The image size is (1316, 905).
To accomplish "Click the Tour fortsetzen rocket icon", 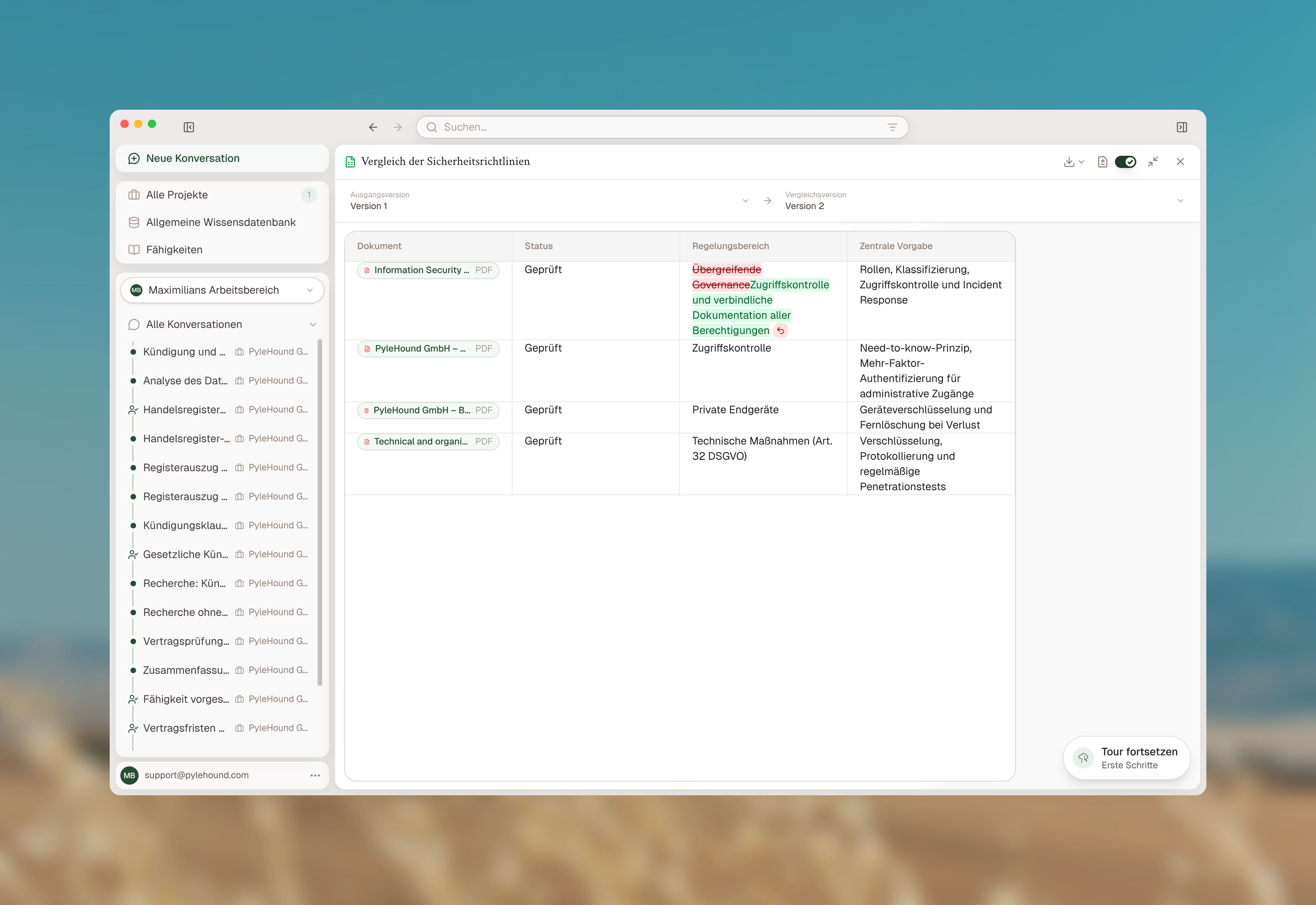I will [1083, 758].
